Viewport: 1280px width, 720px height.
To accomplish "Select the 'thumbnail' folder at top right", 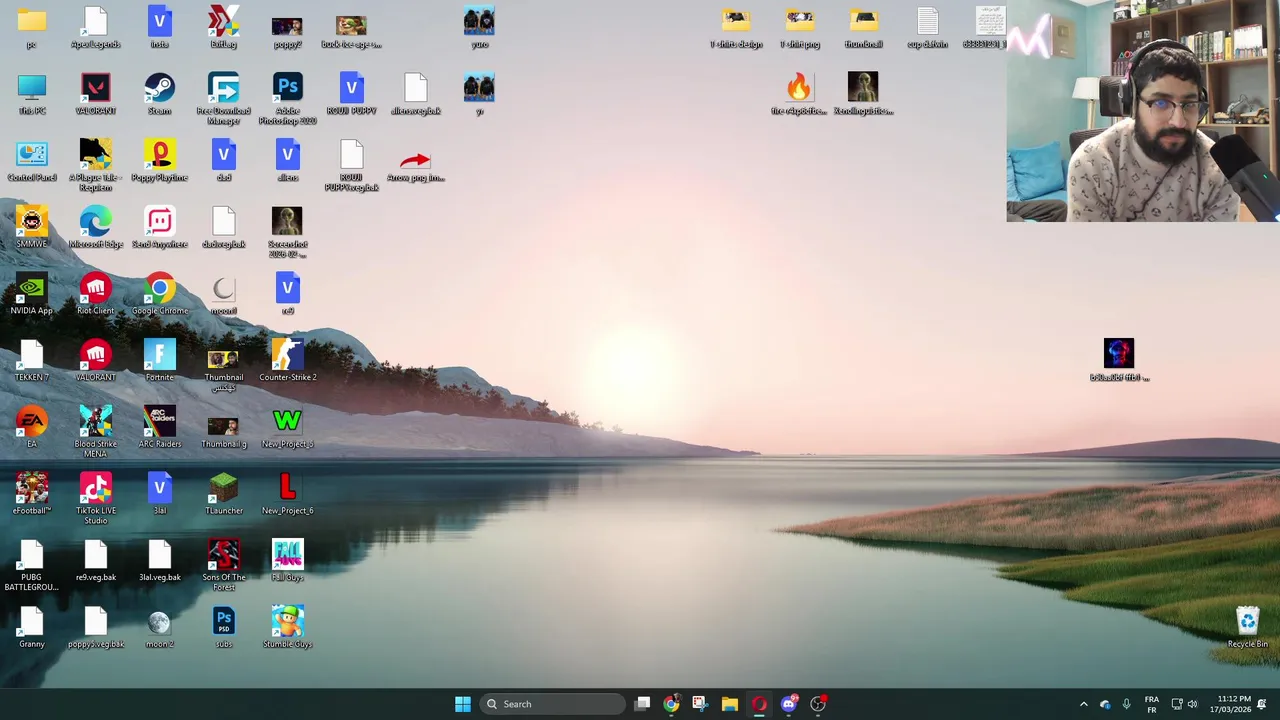I will (x=863, y=28).
